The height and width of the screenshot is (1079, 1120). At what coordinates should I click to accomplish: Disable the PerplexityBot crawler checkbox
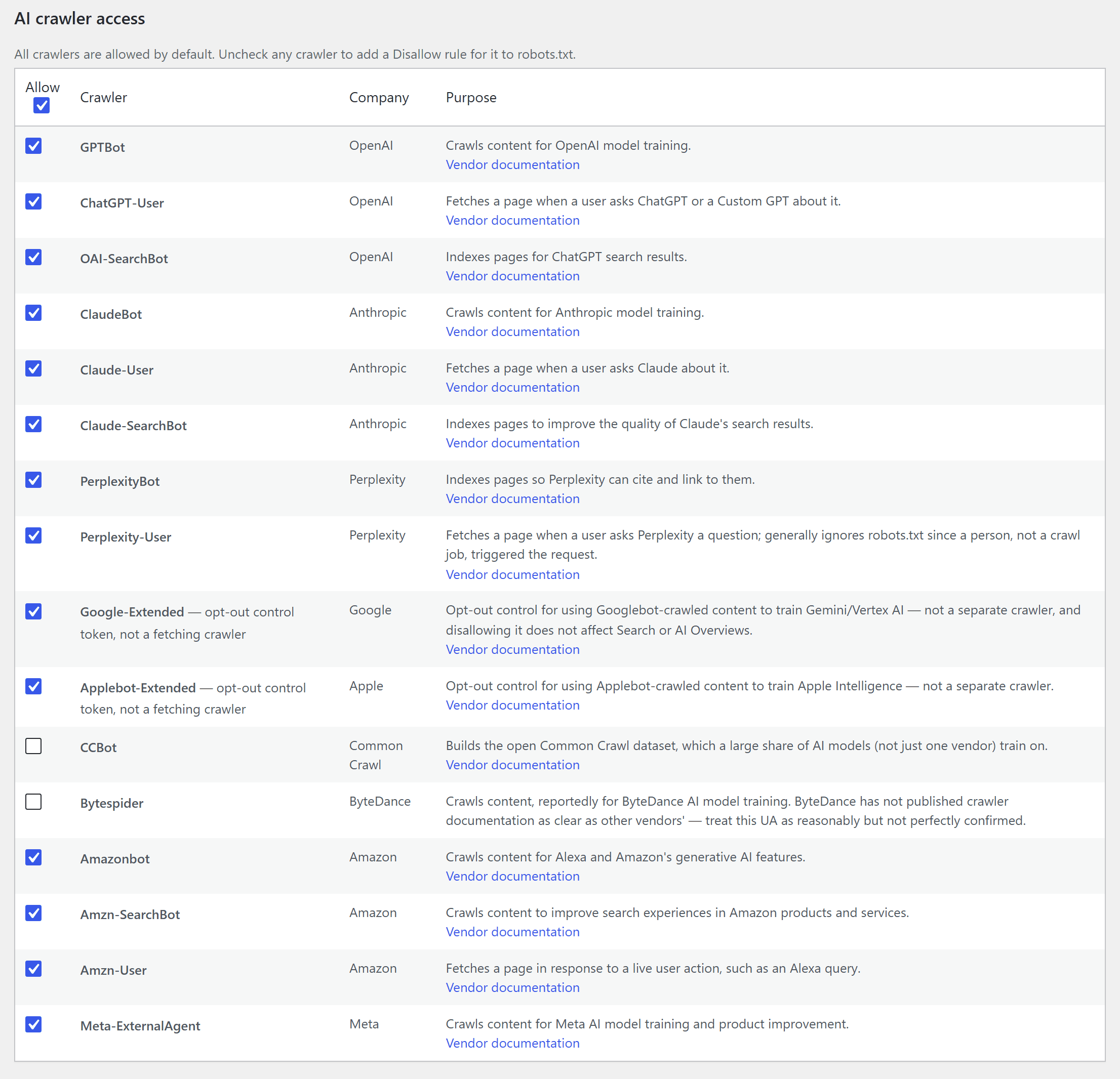tap(34, 480)
